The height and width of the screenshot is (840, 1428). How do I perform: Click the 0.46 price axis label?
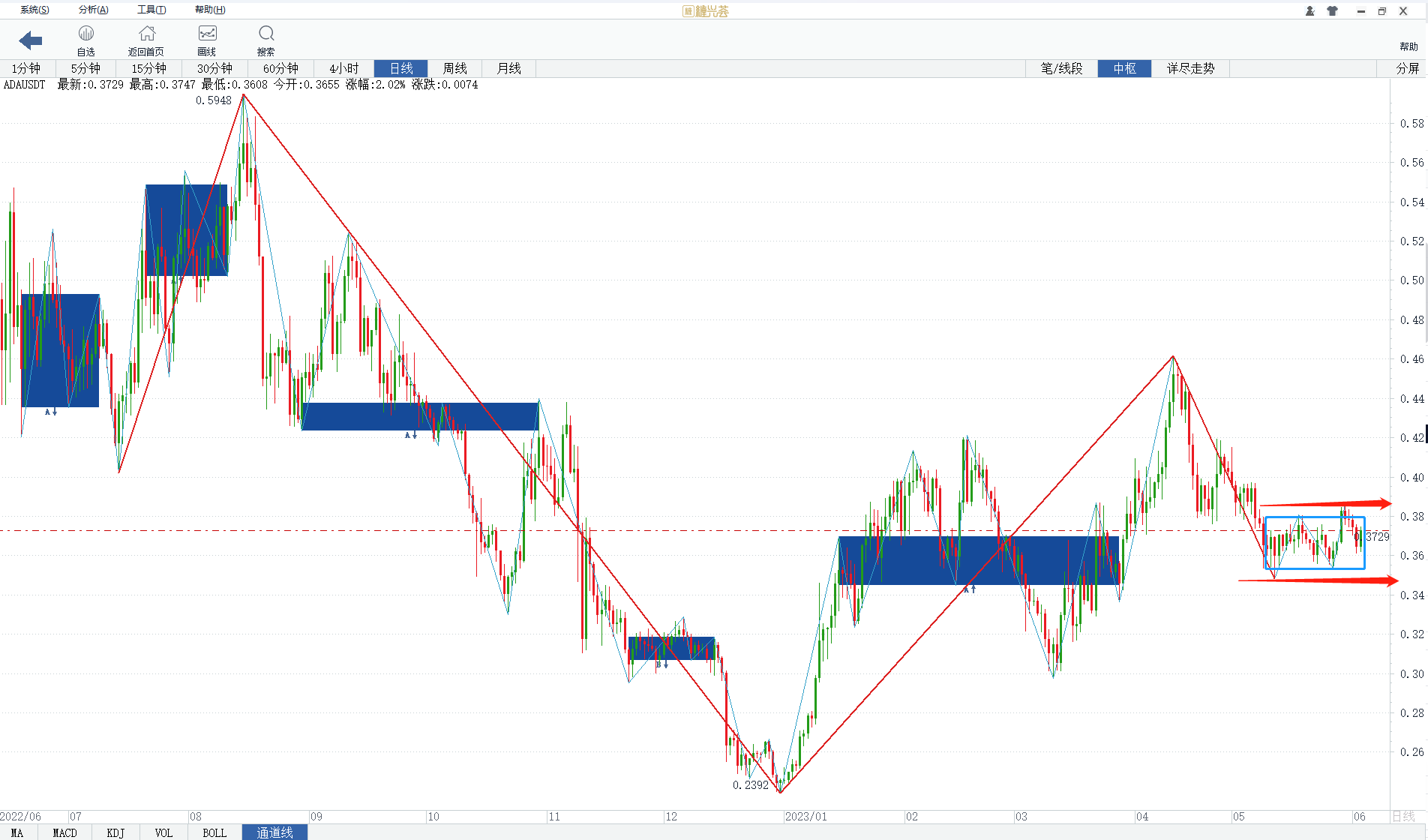pos(1411,359)
